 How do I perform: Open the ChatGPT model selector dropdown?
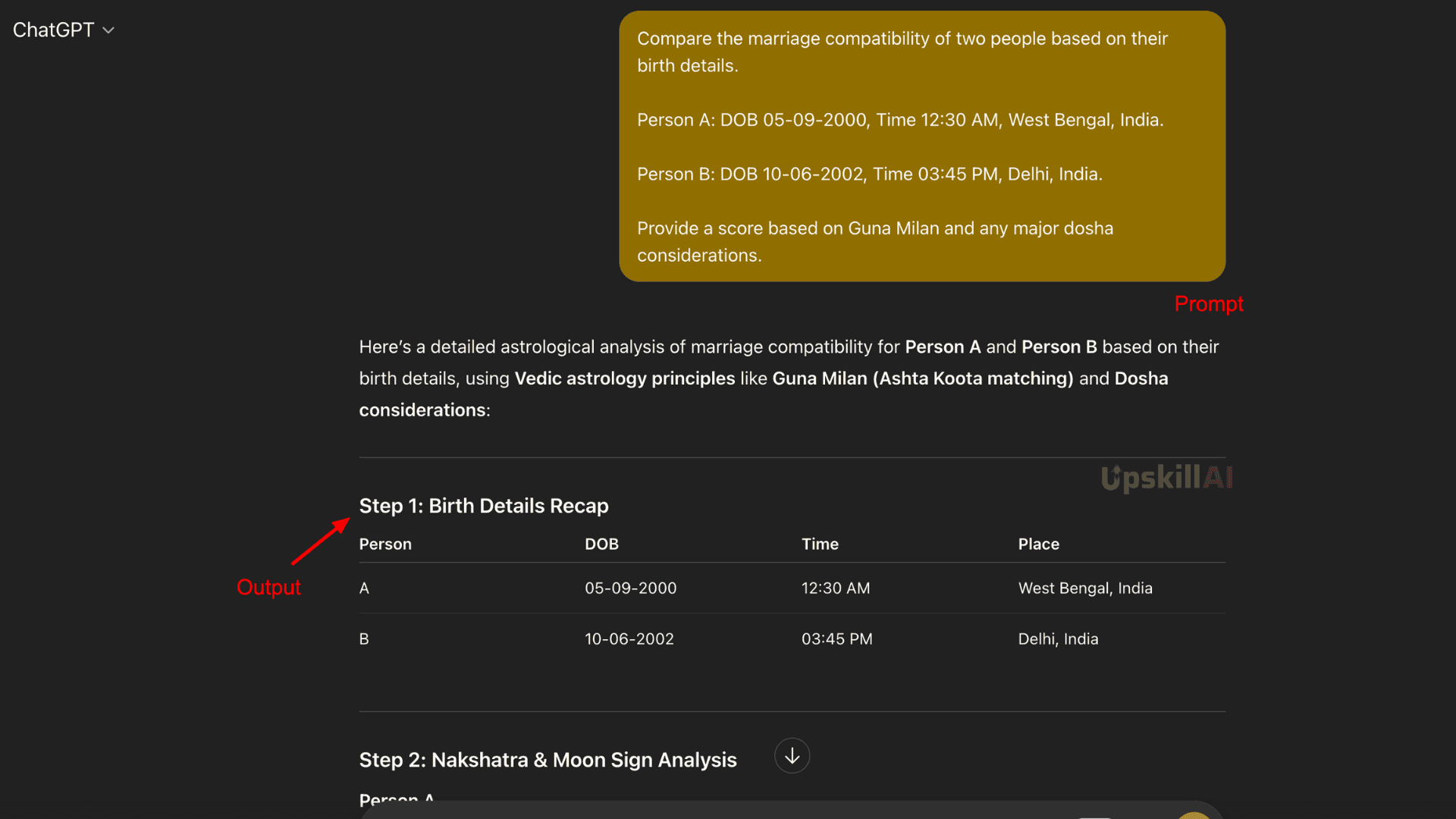[64, 30]
